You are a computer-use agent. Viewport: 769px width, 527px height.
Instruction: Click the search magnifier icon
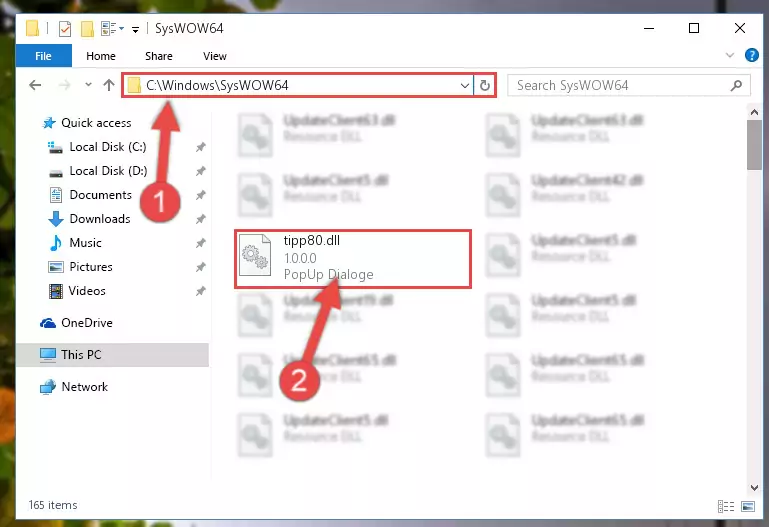[736, 86]
